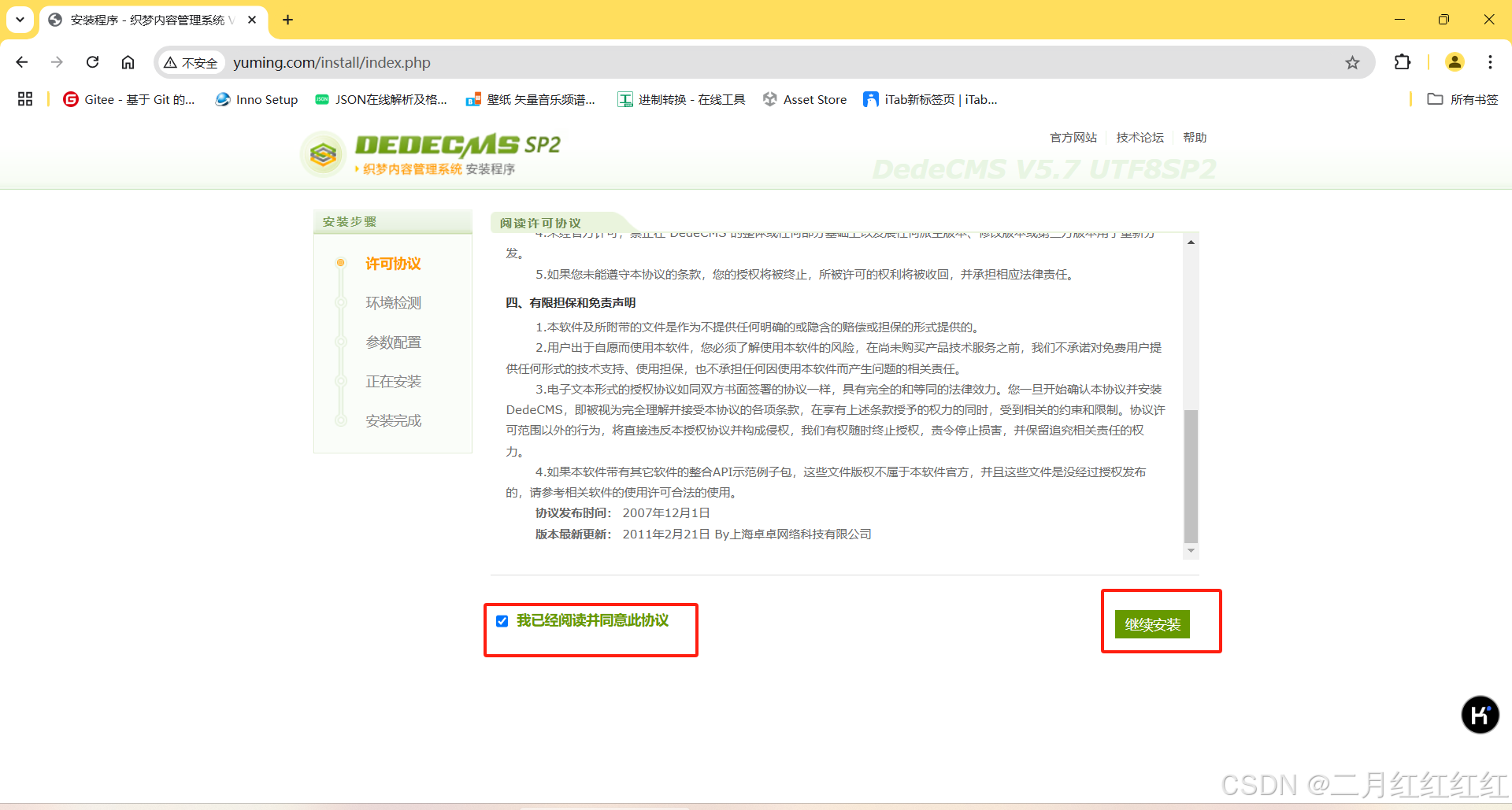The image size is (1512, 810).
Task: Select the 许可协议 install step
Action: pos(393,264)
